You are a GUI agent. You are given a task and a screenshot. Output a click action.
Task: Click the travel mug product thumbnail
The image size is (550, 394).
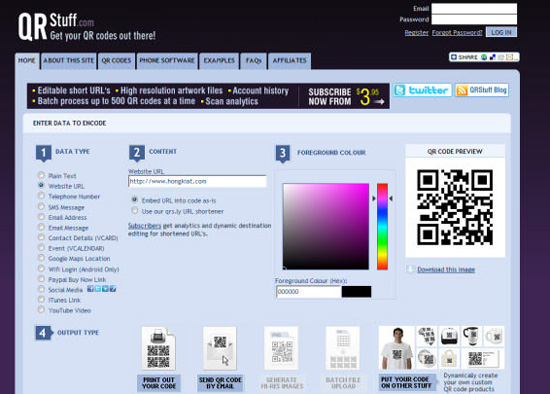coord(471,336)
